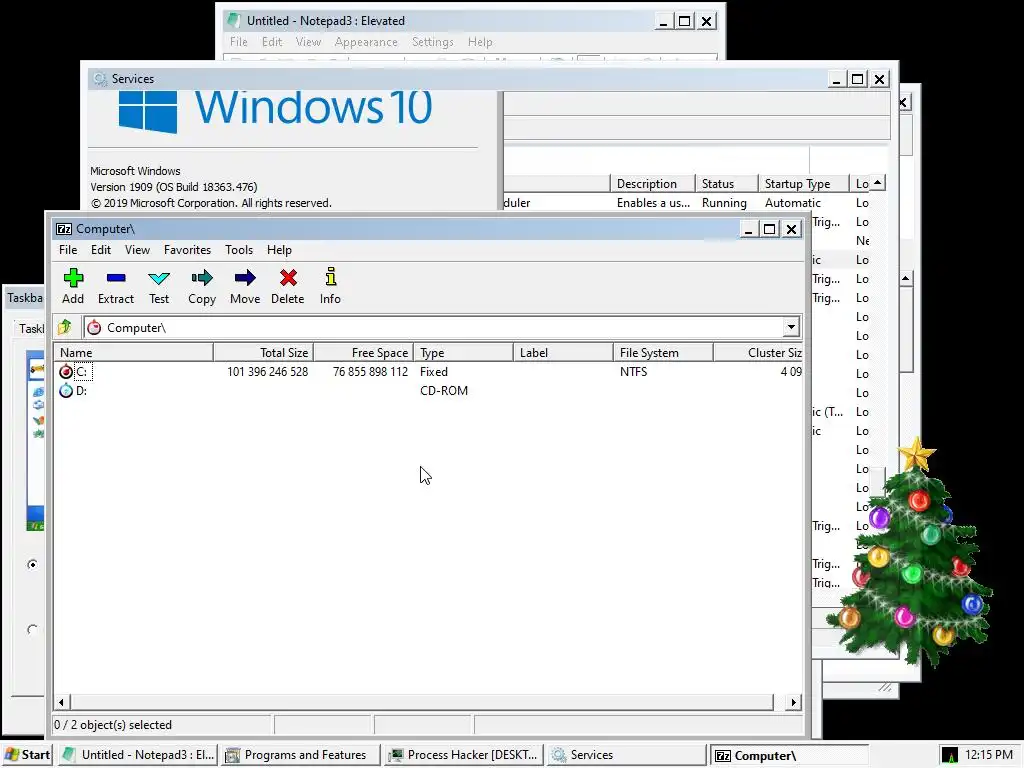Open the 7-Zip File menu

pos(68,249)
